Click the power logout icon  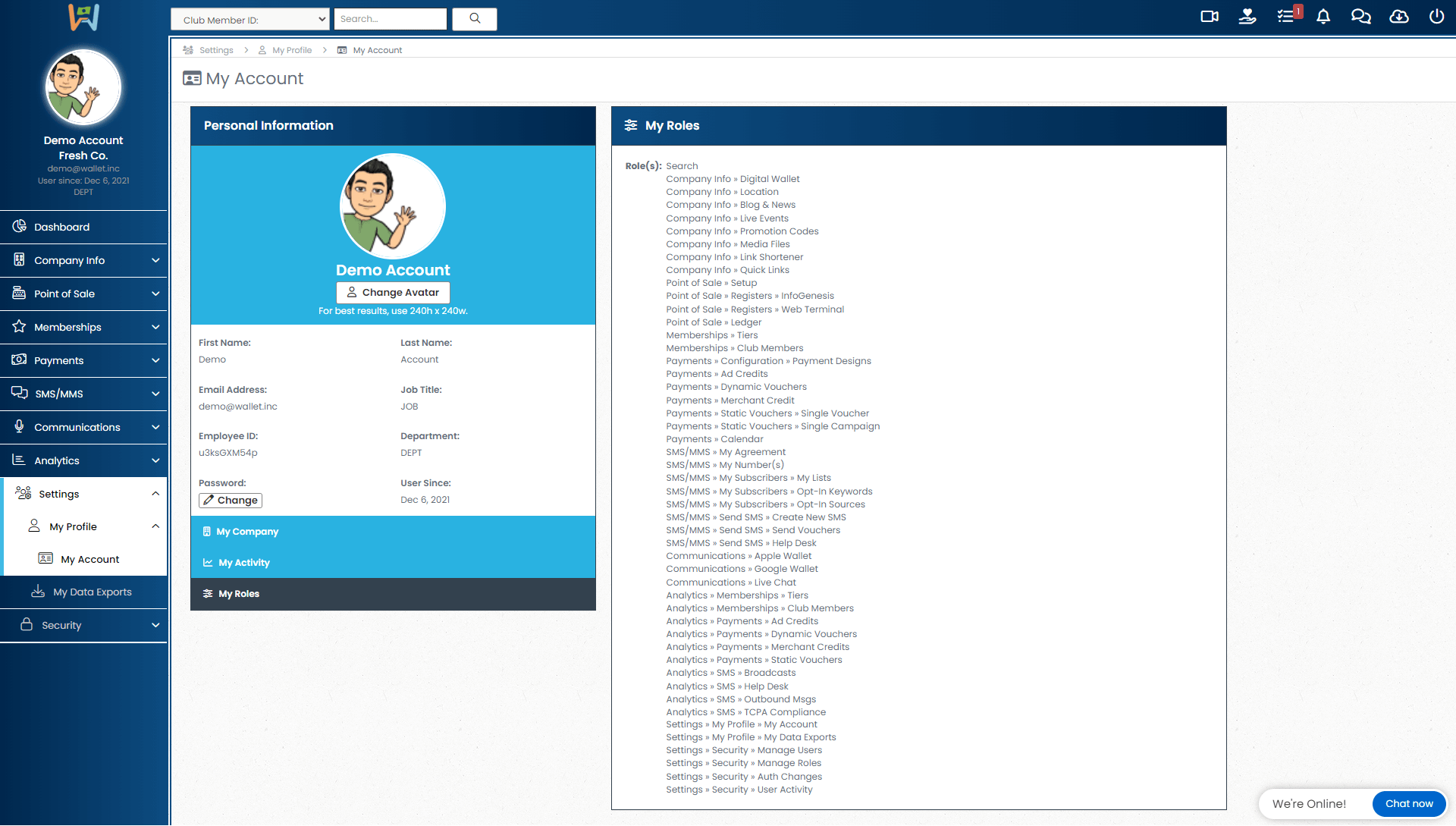pyautogui.click(x=1436, y=17)
